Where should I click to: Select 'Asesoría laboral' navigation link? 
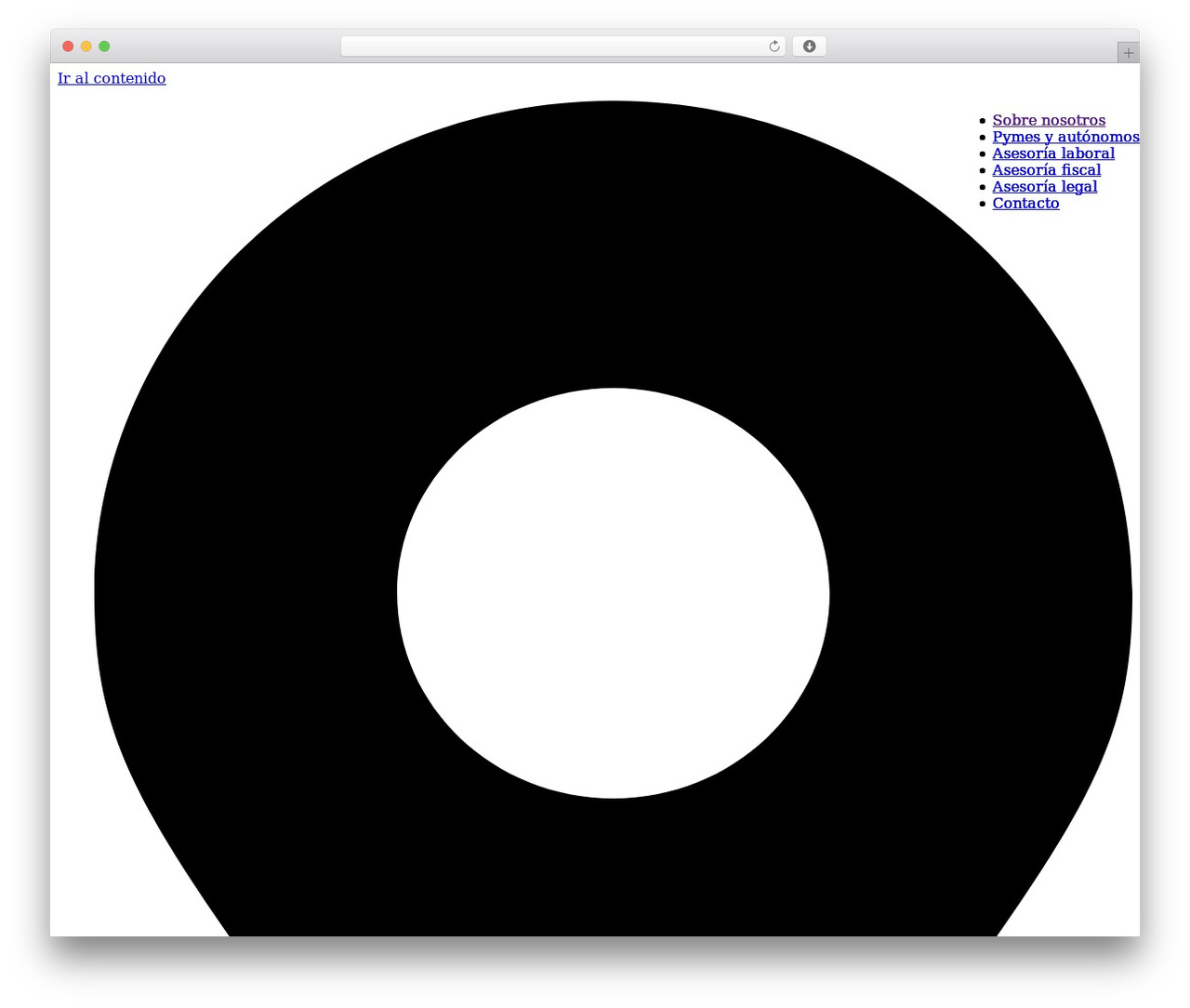click(x=1053, y=153)
